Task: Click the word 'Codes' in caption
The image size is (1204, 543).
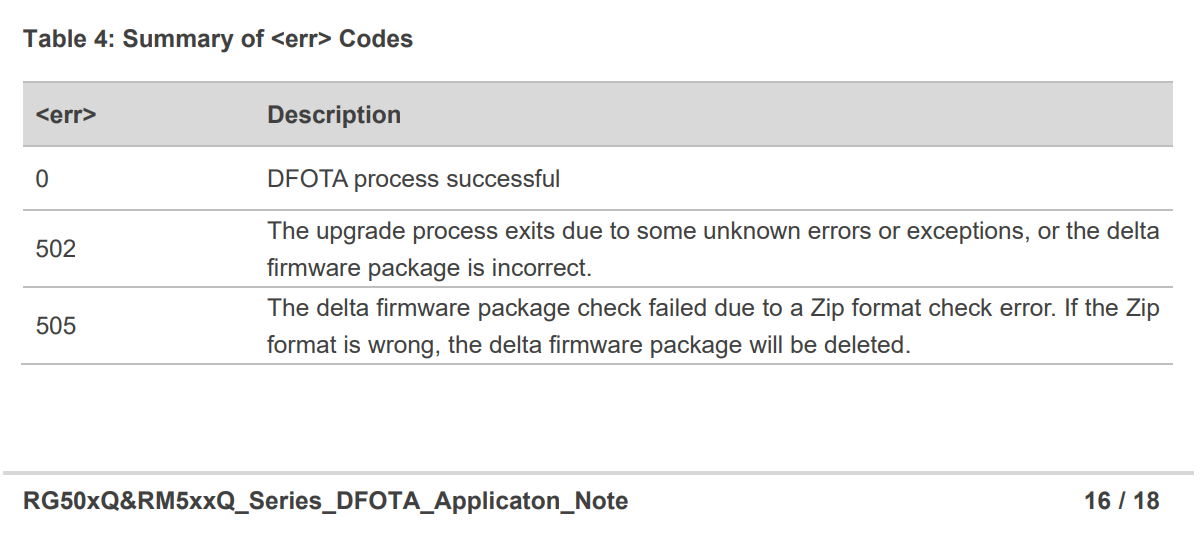Action: coord(376,39)
